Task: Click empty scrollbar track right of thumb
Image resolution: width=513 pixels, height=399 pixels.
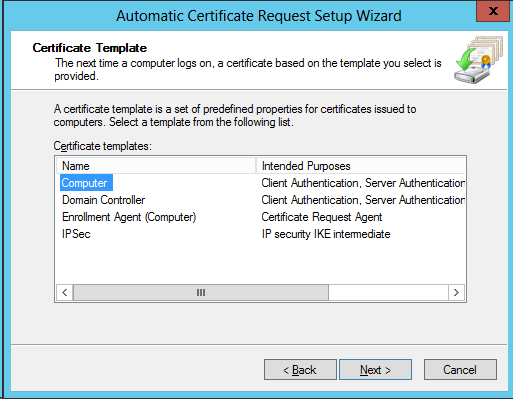Action: click(388, 293)
